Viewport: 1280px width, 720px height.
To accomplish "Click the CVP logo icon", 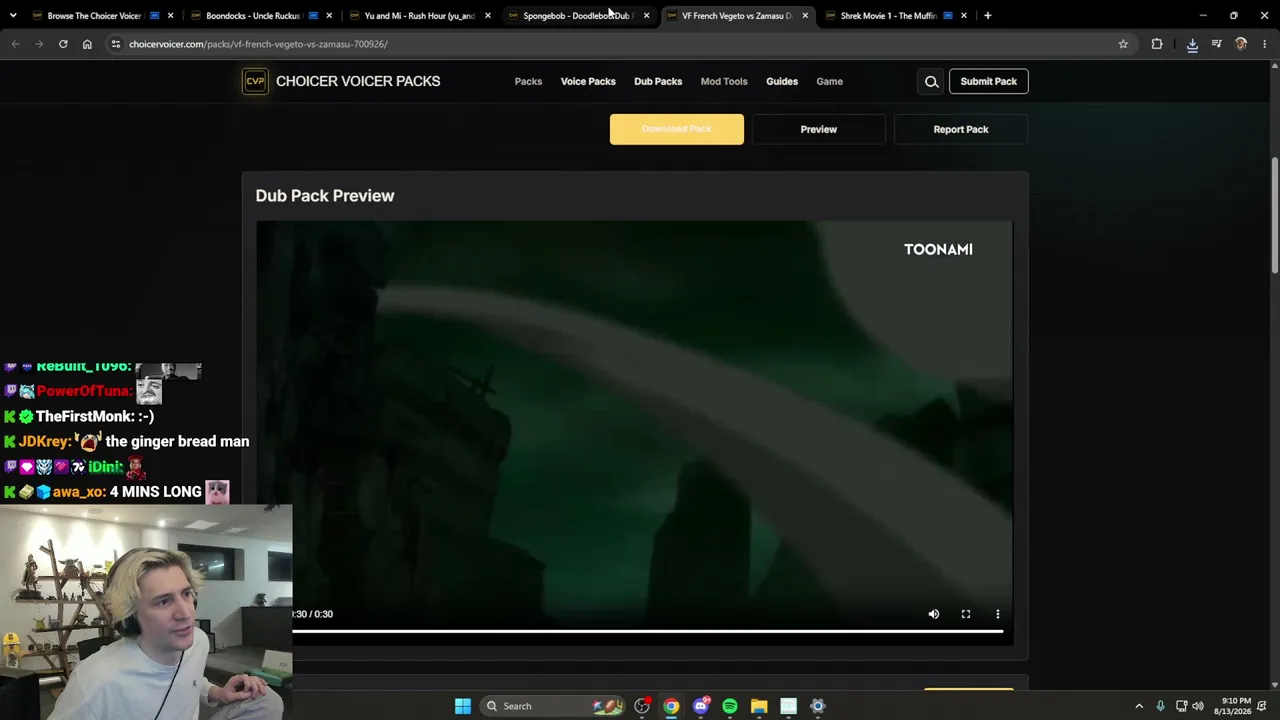I will (255, 81).
